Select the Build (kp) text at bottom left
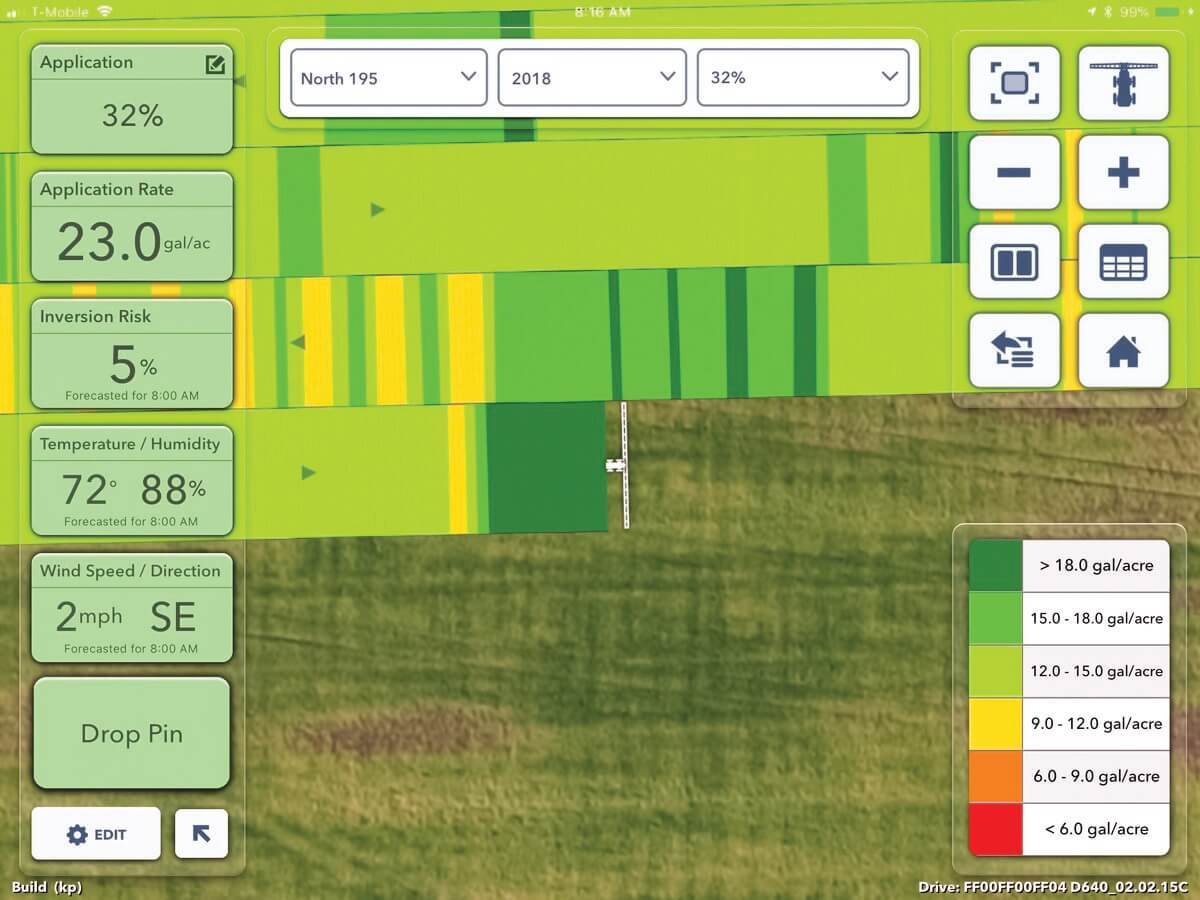Screen dimensions: 1200x900 [x=47, y=887]
